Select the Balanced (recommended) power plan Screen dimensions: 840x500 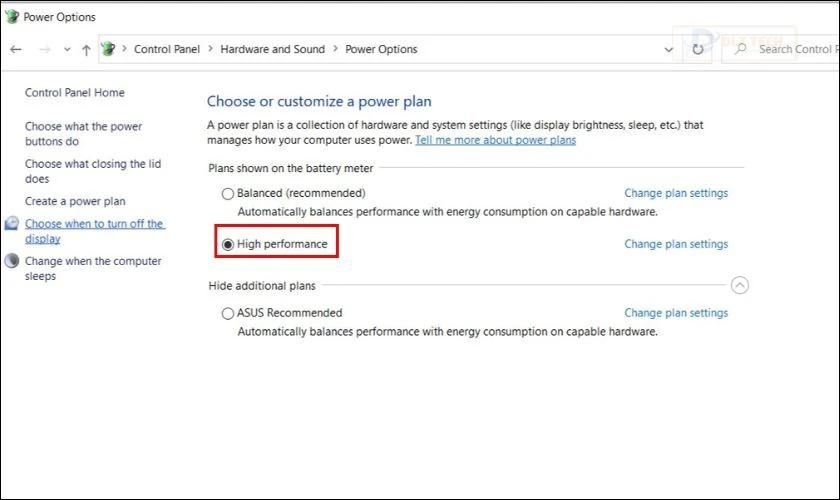click(x=228, y=193)
